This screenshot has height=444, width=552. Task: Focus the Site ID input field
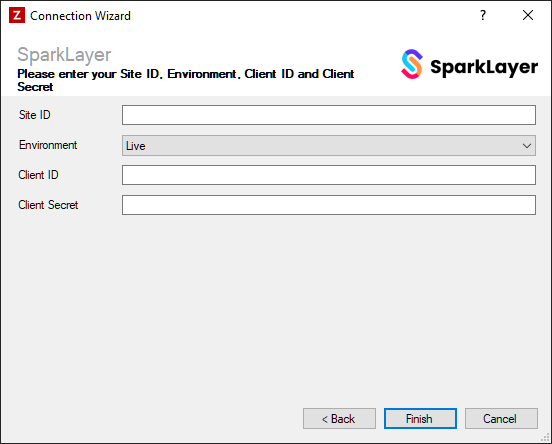329,115
